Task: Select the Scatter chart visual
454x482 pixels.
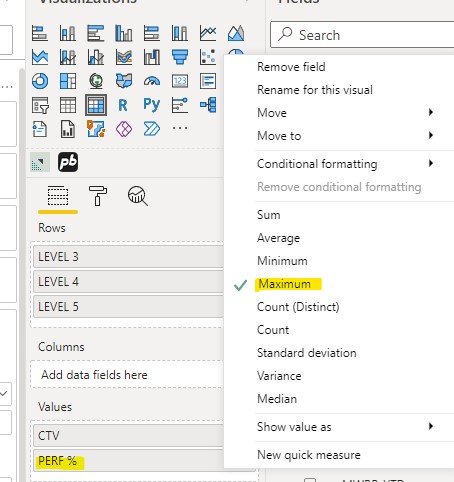Action: [x=208, y=57]
